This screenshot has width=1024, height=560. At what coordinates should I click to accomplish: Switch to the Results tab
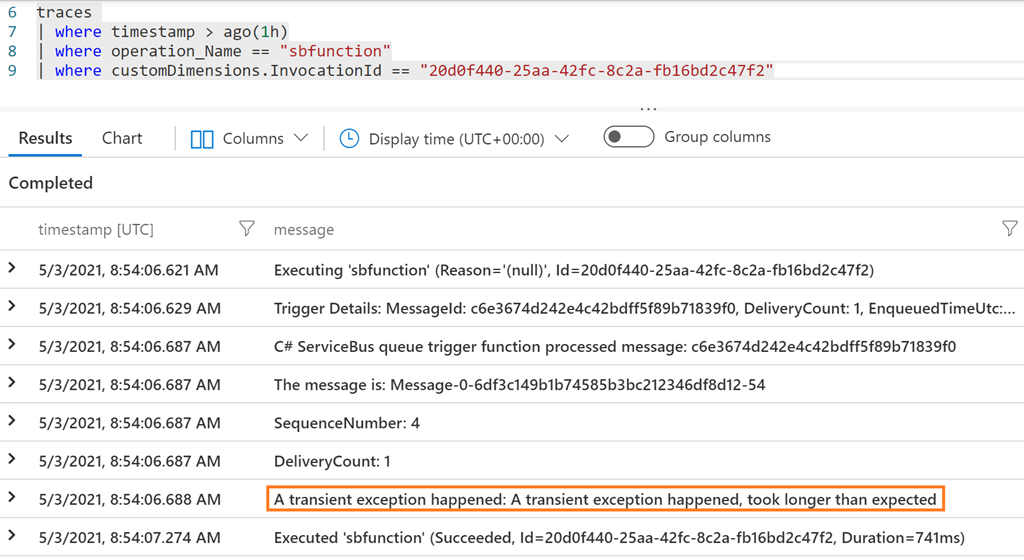tap(45, 138)
